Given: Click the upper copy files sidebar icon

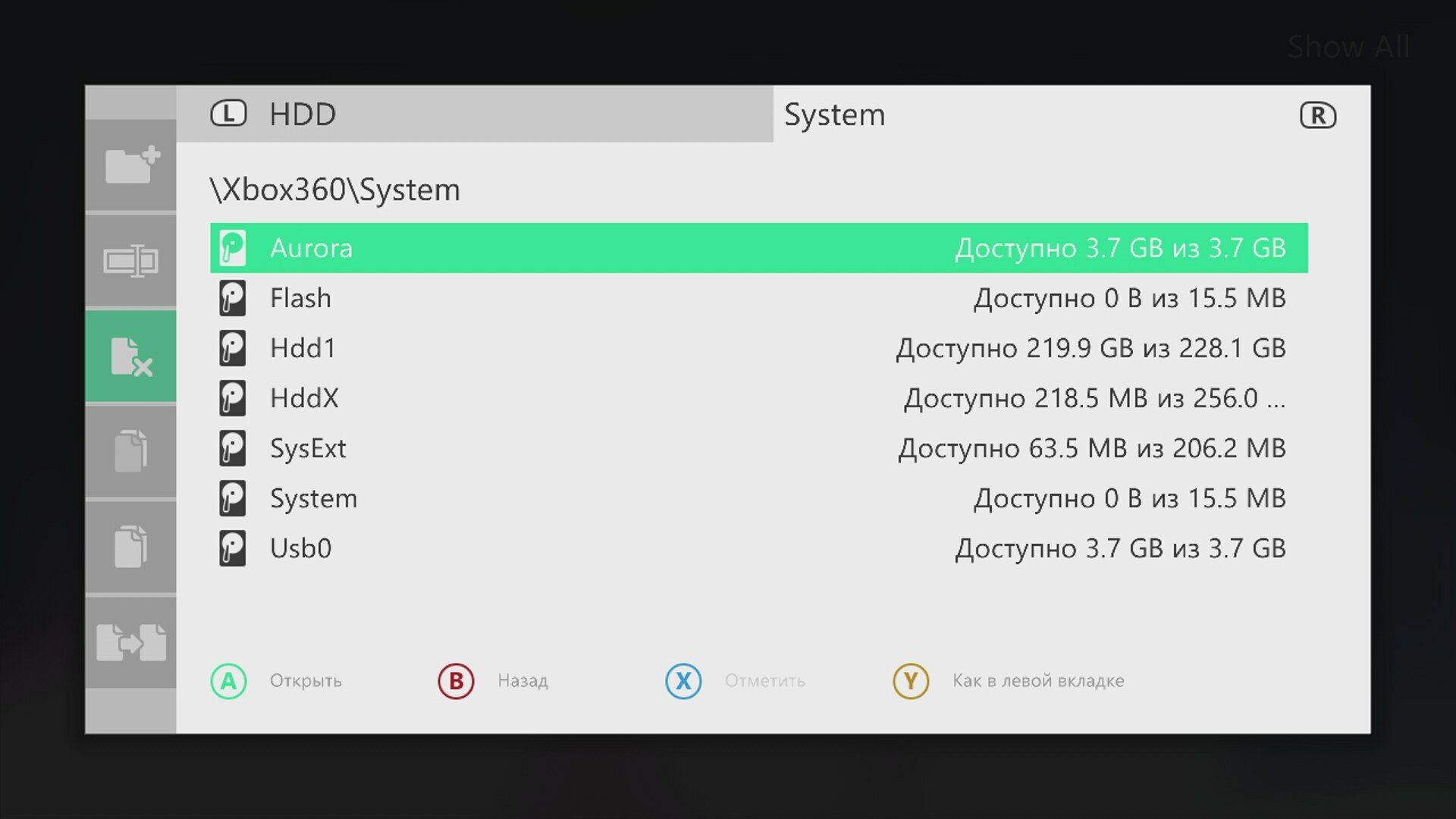Looking at the screenshot, I should pyautogui.click(x=131, y=451).
